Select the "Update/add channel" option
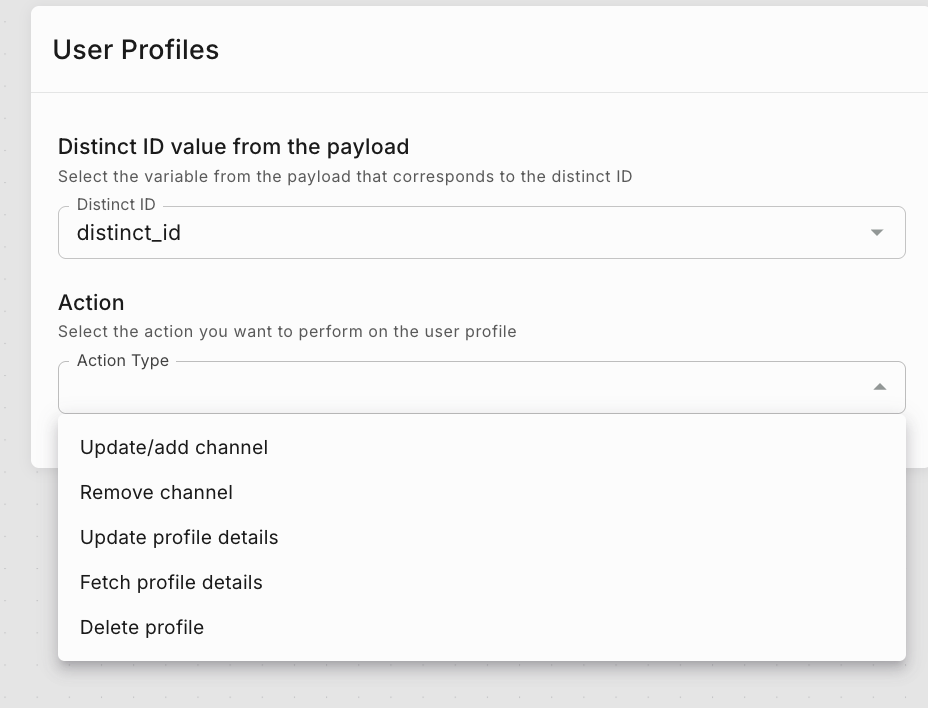The width and height of the screenshot is (928, 708). [x=174, y=447]
